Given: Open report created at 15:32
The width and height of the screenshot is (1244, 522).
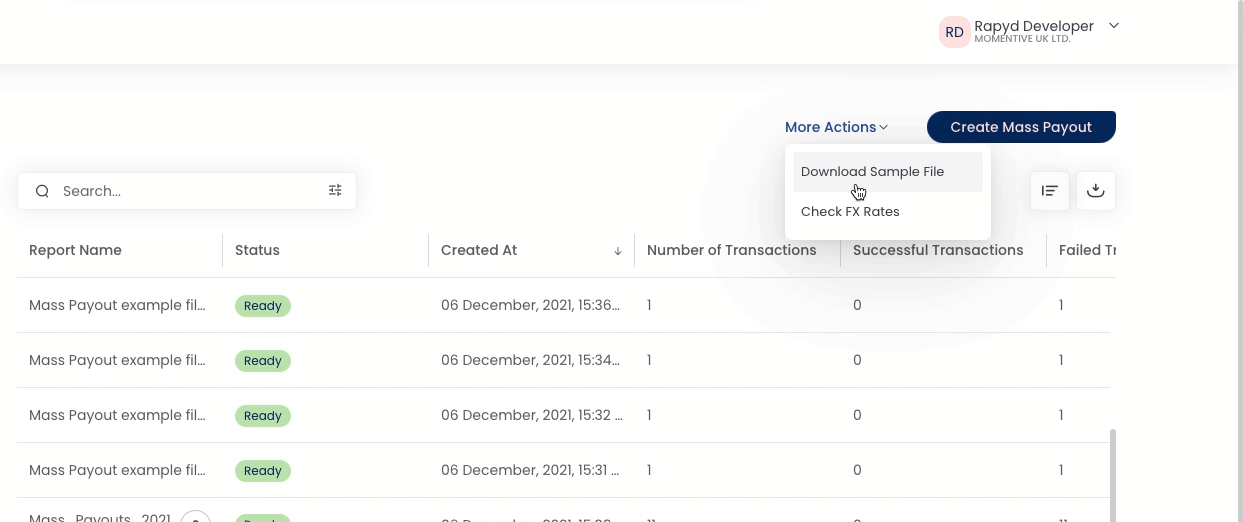Looking at the screenshot, I should pos(564,415).
